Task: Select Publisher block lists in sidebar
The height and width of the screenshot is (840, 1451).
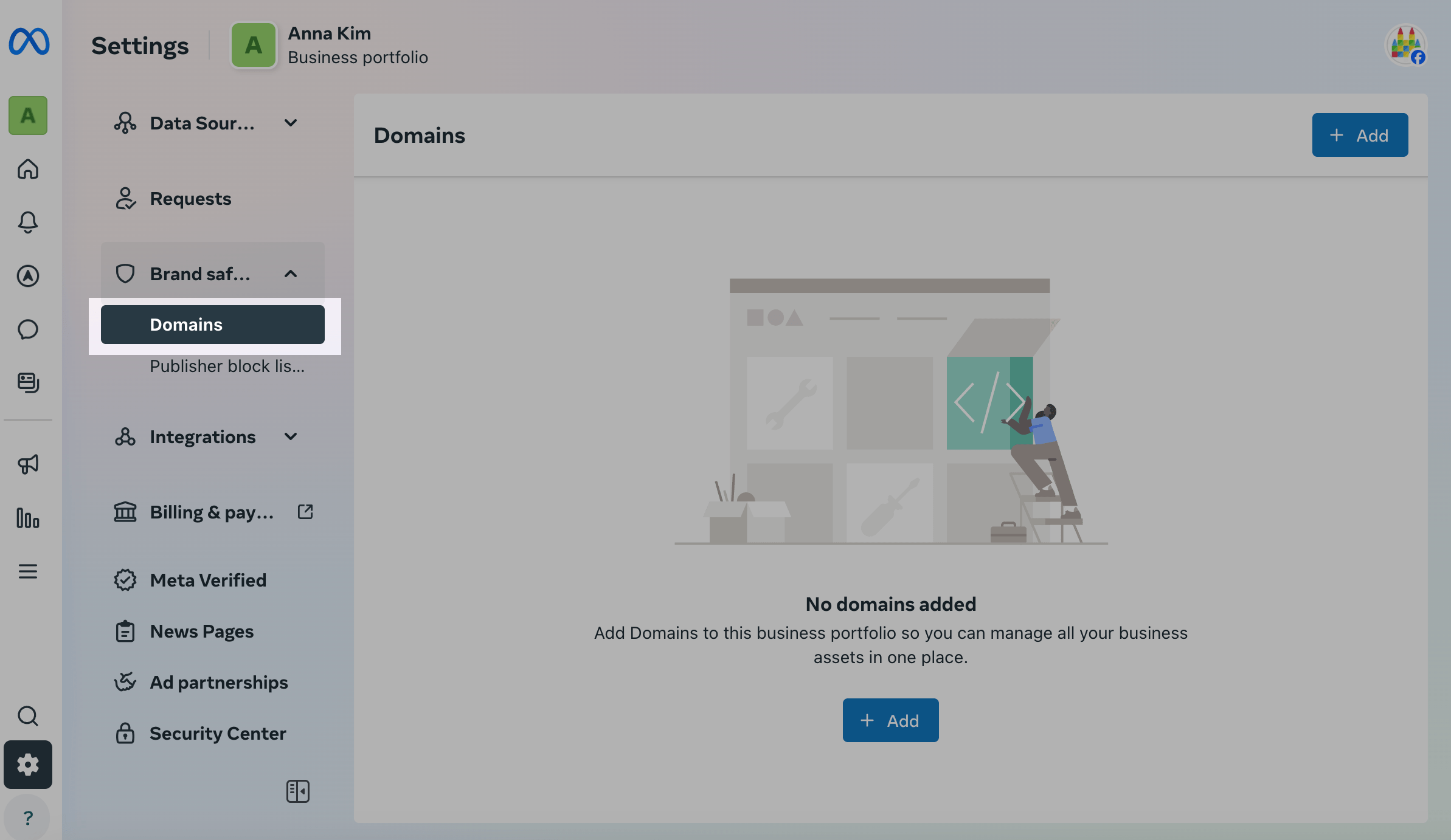Action: (x=227, y=366)
